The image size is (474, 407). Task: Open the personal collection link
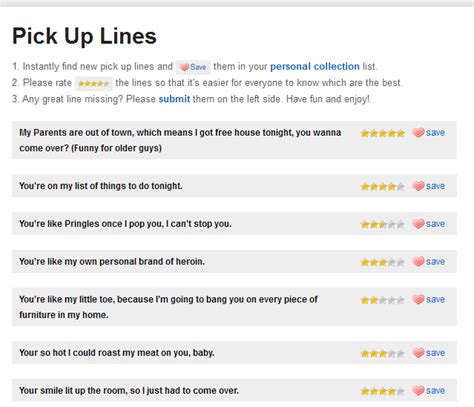pyautogui.click(x=315, y=66)
